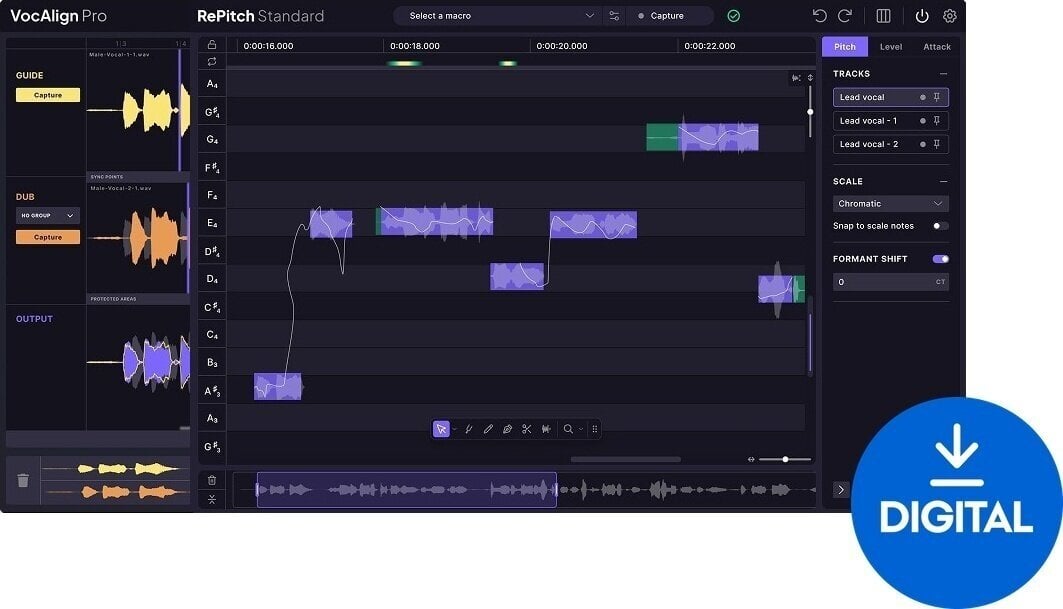Click the trash icon beside overview strip

pyautogui.click(x=212, y=480)
